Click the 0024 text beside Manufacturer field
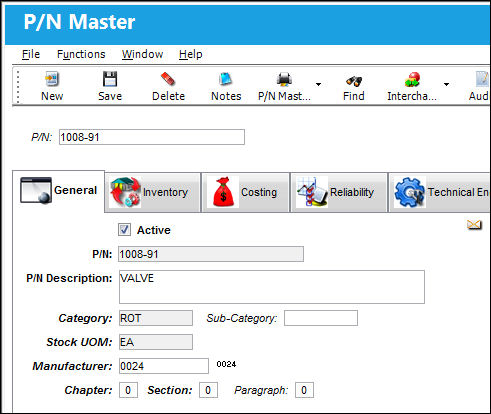This screenshot has width=491, height=414. tap(226, 364)
